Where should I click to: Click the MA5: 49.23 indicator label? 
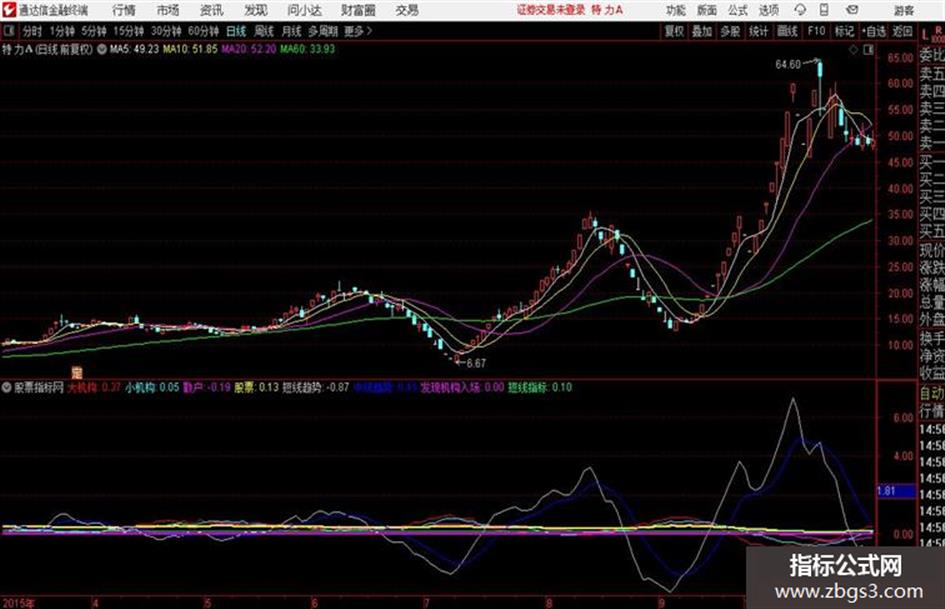(x=134, y=49)
